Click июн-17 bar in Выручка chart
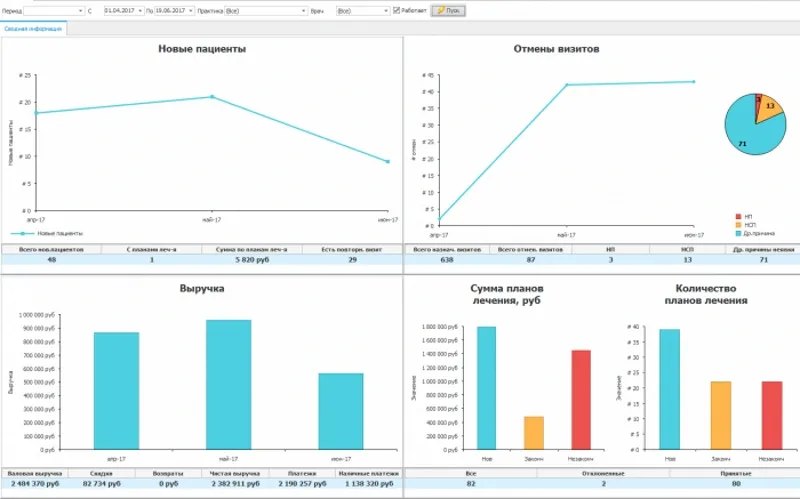This screenshot has height=499, width=800. (341, 411)
